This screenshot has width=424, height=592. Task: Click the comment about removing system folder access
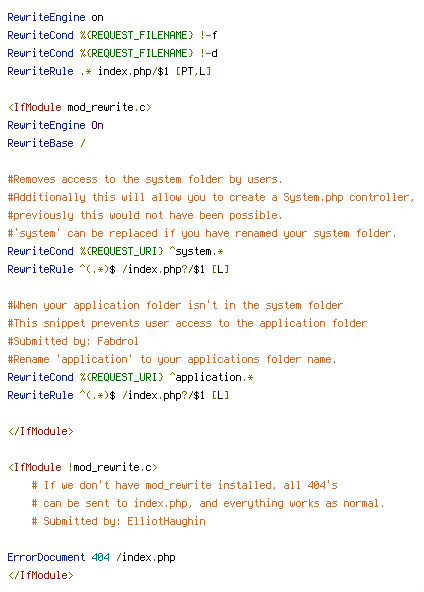click(x=145, y=179)
